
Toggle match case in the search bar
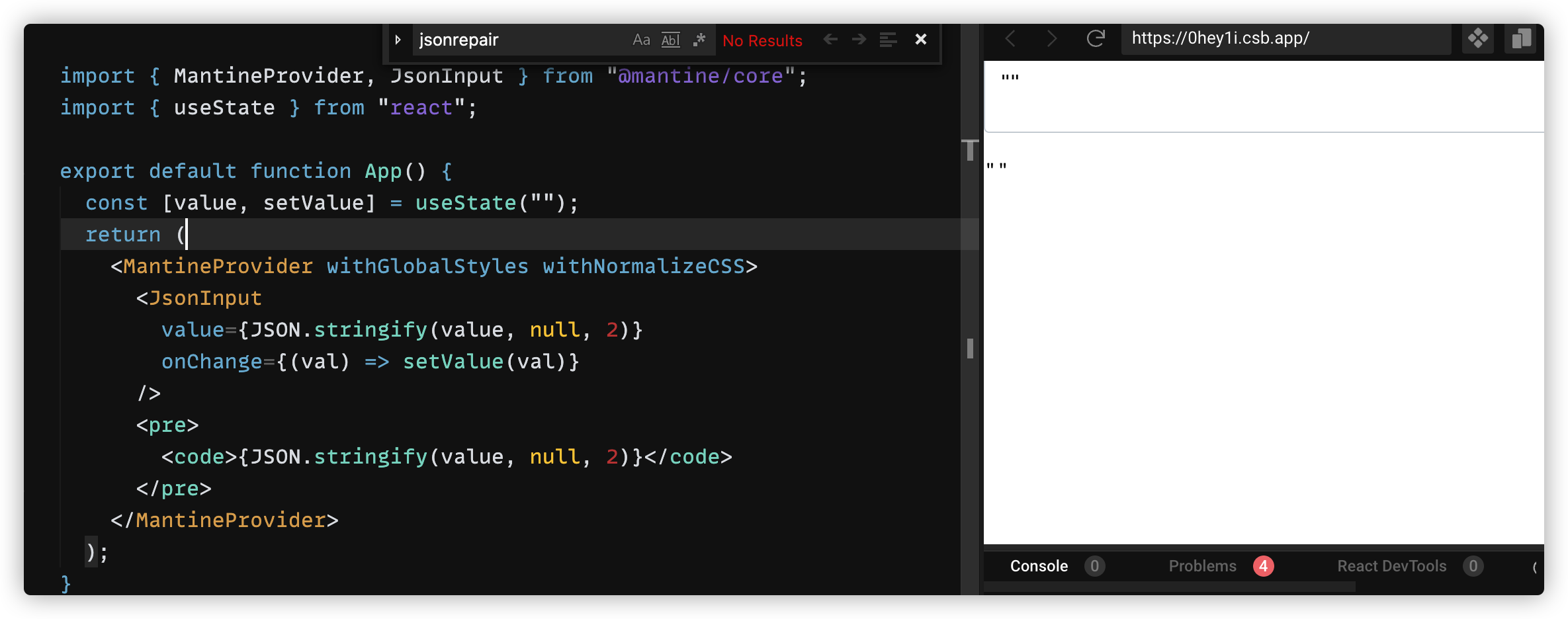click(640, 40)
